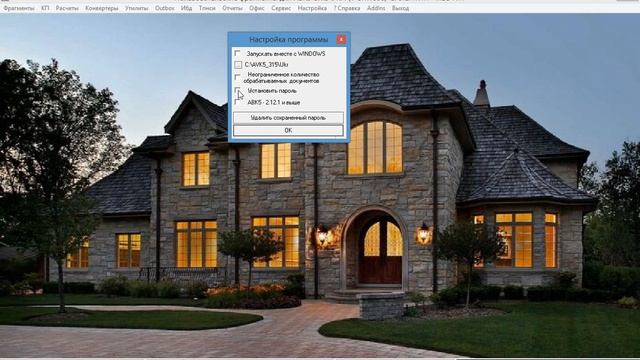
Task: Select the Выход menu item
Action: click(400, 8)
